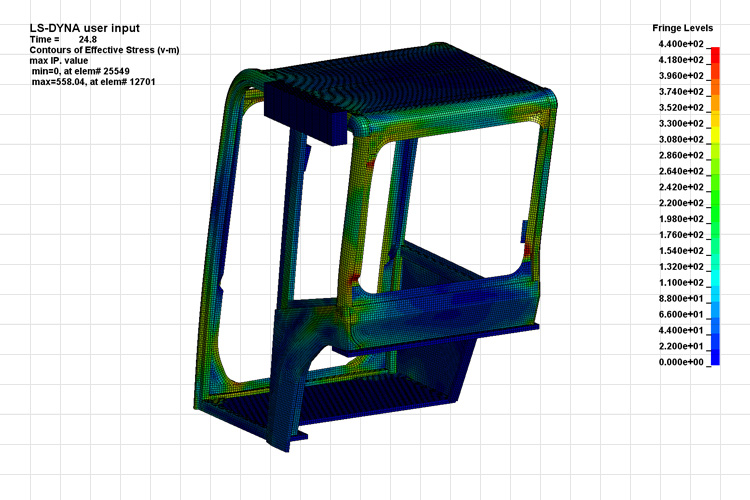Image resolution: width=750 pixels, height=500 pixels.
Task: Select the 2.640e+02 fringe value
Action: [681, 171]
